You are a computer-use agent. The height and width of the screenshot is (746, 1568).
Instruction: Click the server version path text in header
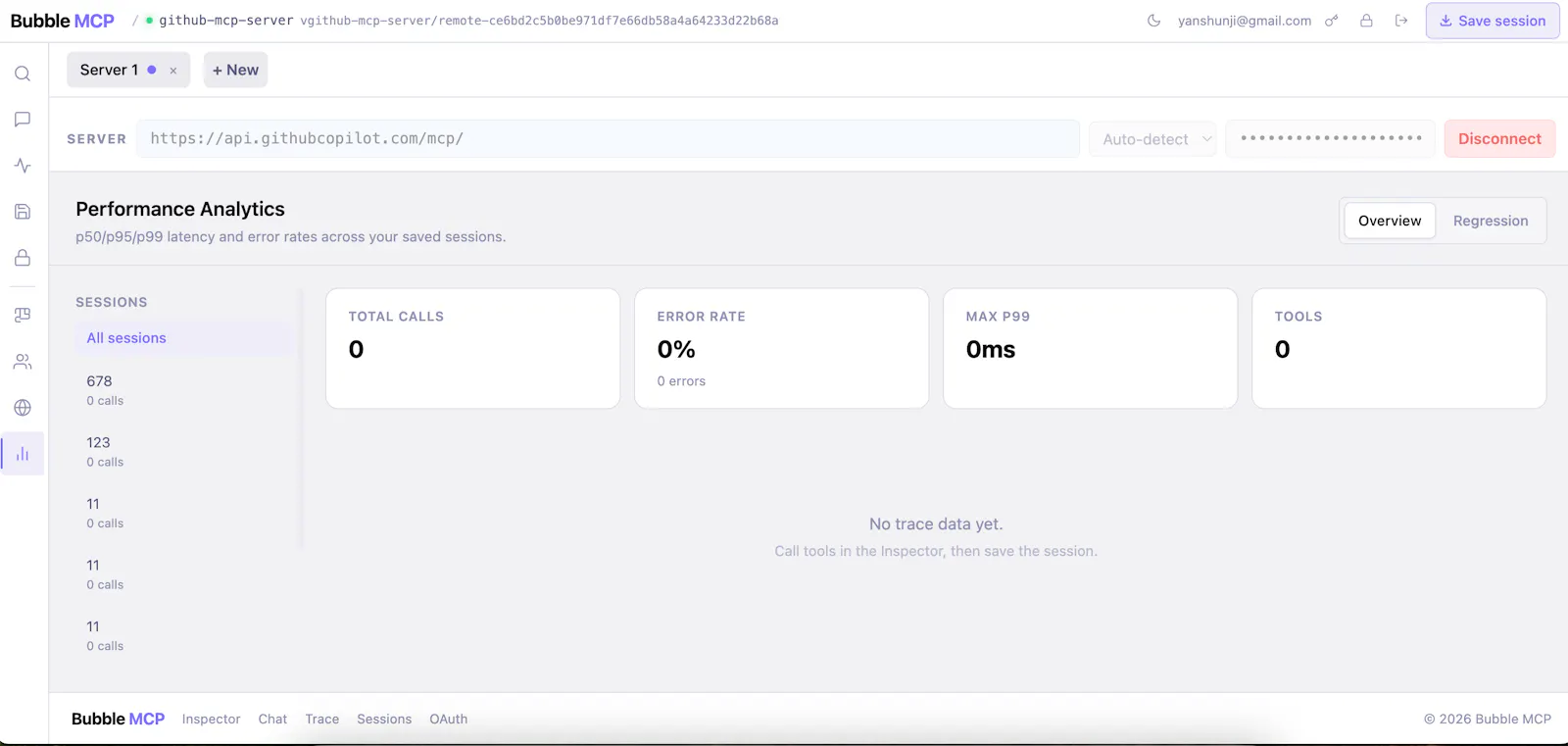[x=539, y=21]
